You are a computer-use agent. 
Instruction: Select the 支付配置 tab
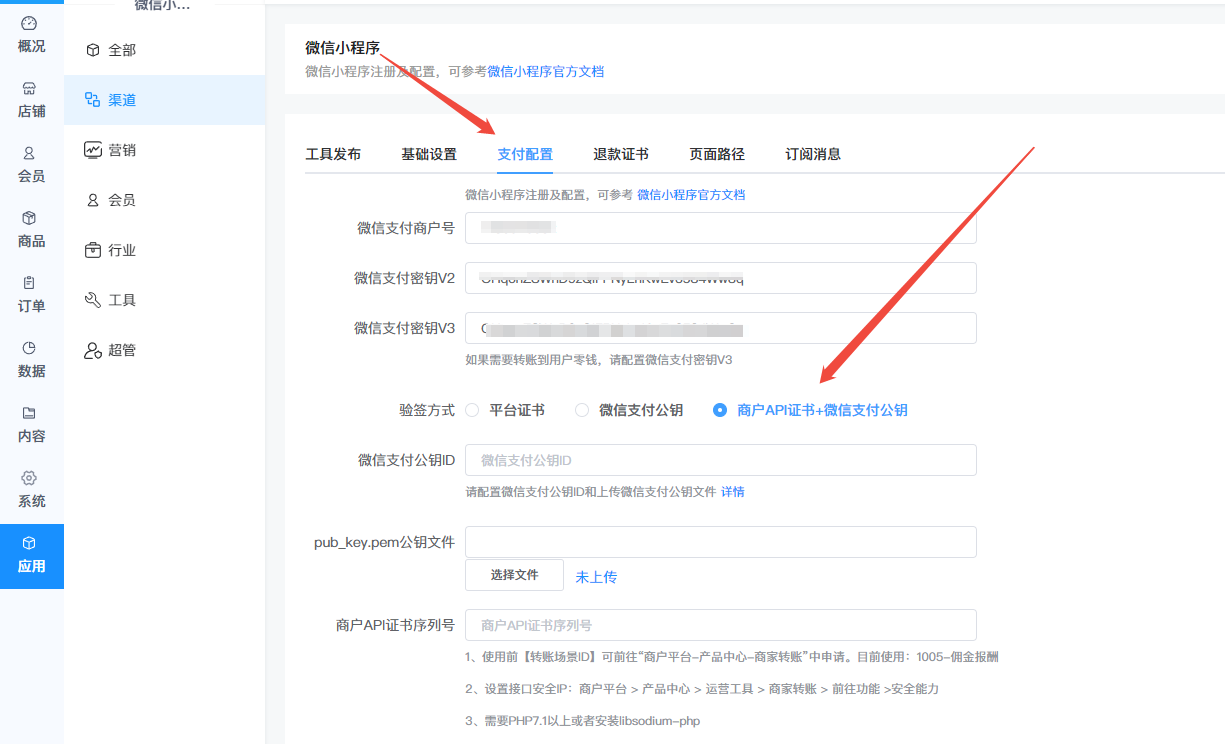(x=525, y=154)
